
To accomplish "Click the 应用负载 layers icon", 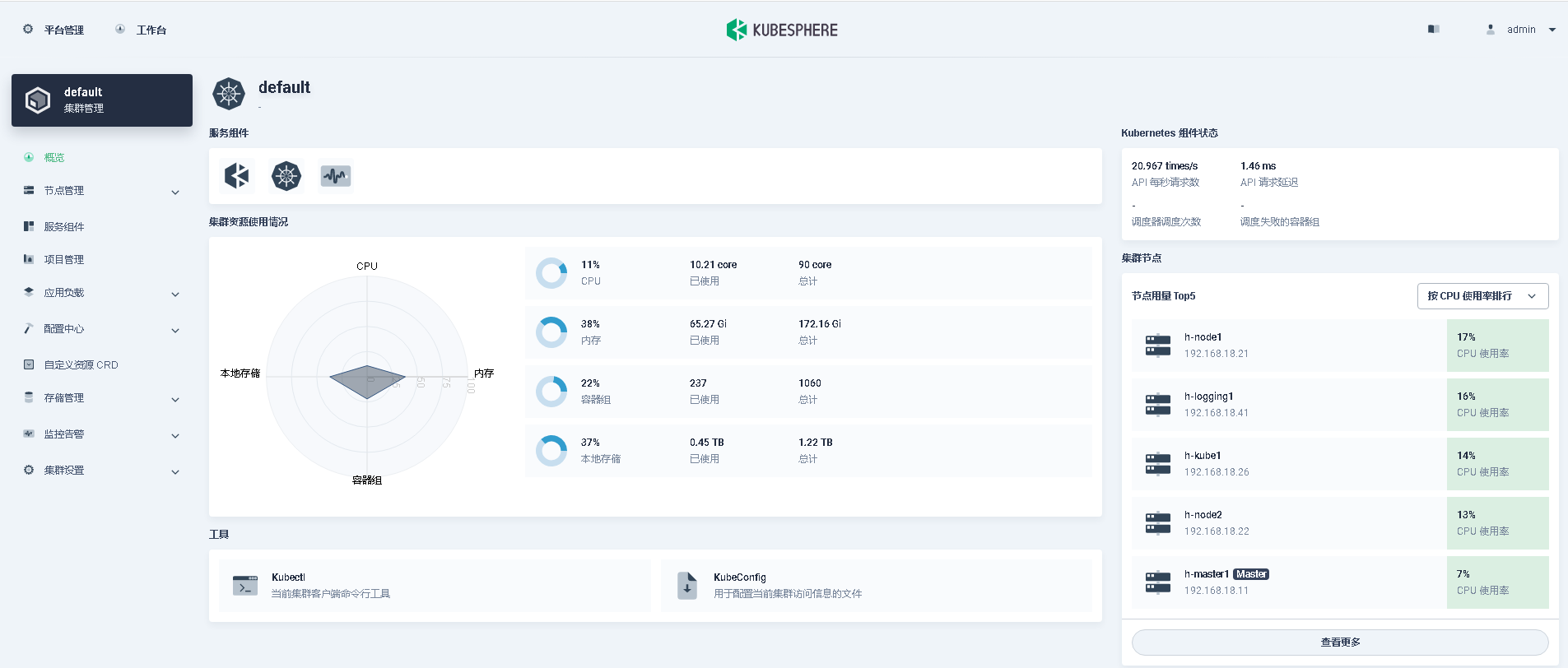I will coord(29,292).
